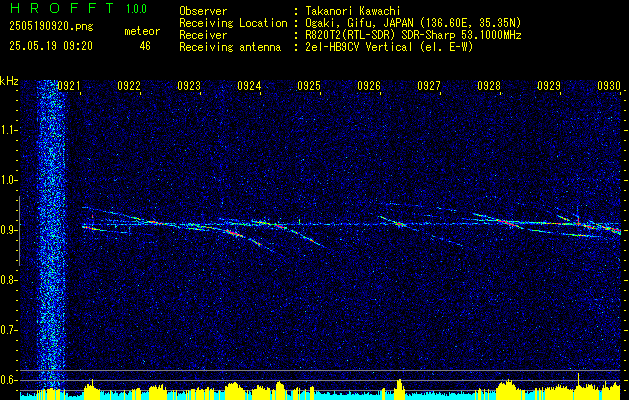Click the HROFFT program title text
The height and width of the screenshot is (400, 629).
pos(62,8)
